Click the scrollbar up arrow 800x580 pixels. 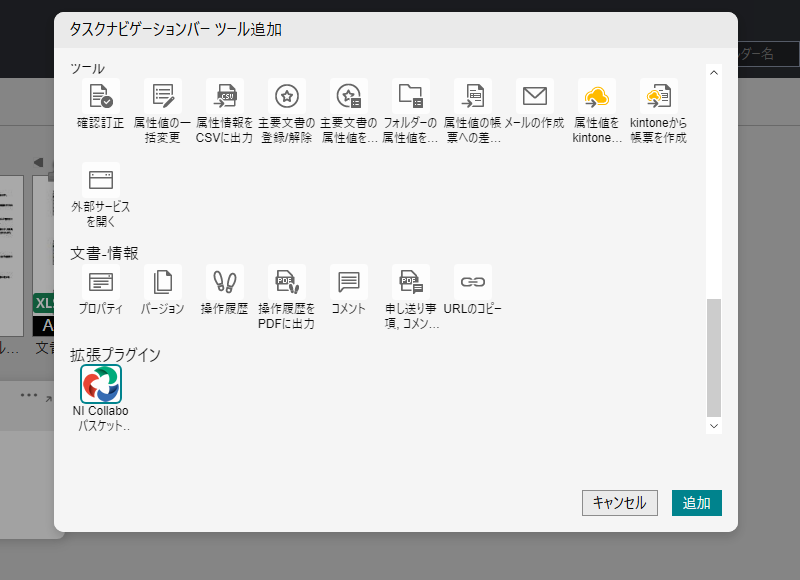tap(714, 72)
